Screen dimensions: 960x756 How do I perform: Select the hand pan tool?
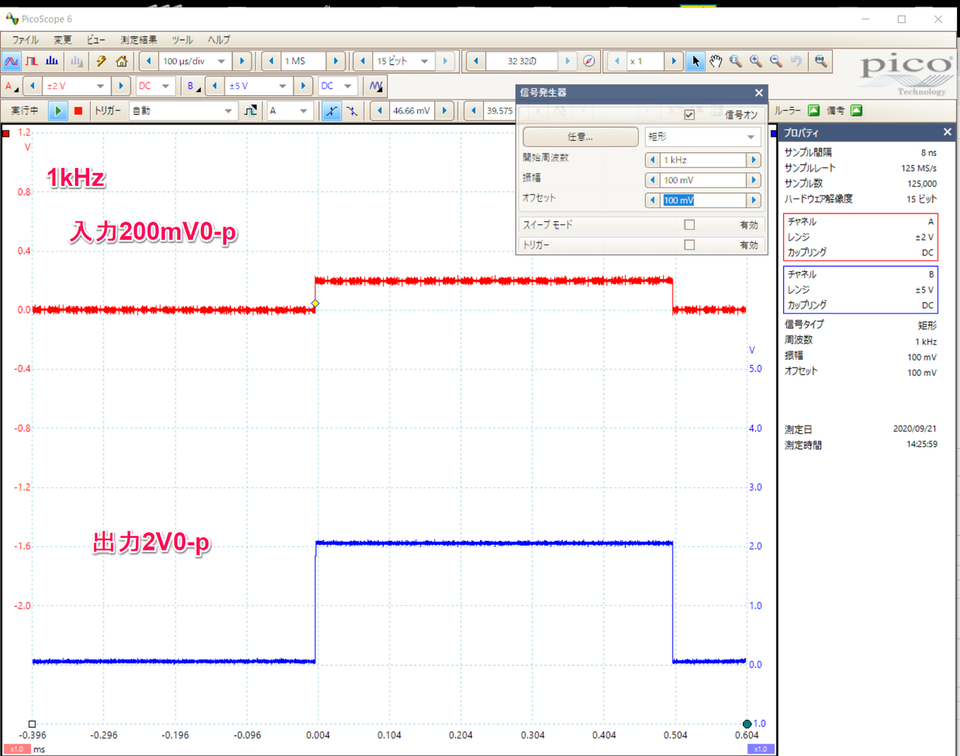pos(716,61)
